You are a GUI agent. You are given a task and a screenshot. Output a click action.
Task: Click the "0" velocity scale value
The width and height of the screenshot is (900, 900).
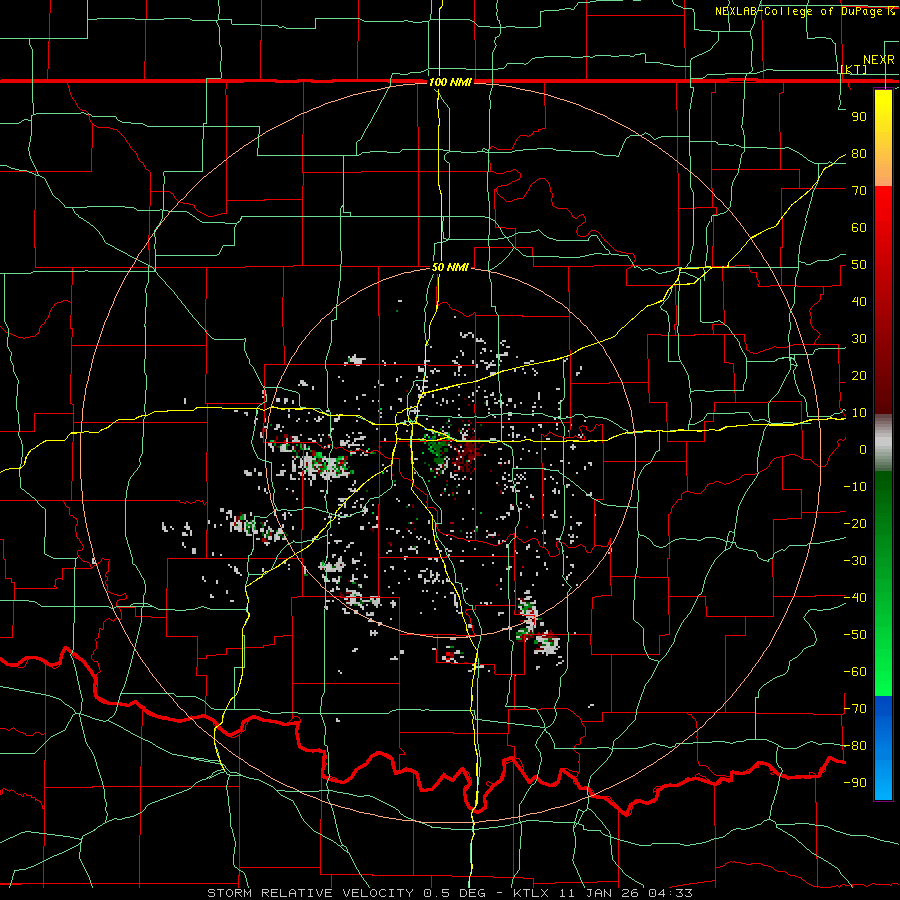coord(863,450)
